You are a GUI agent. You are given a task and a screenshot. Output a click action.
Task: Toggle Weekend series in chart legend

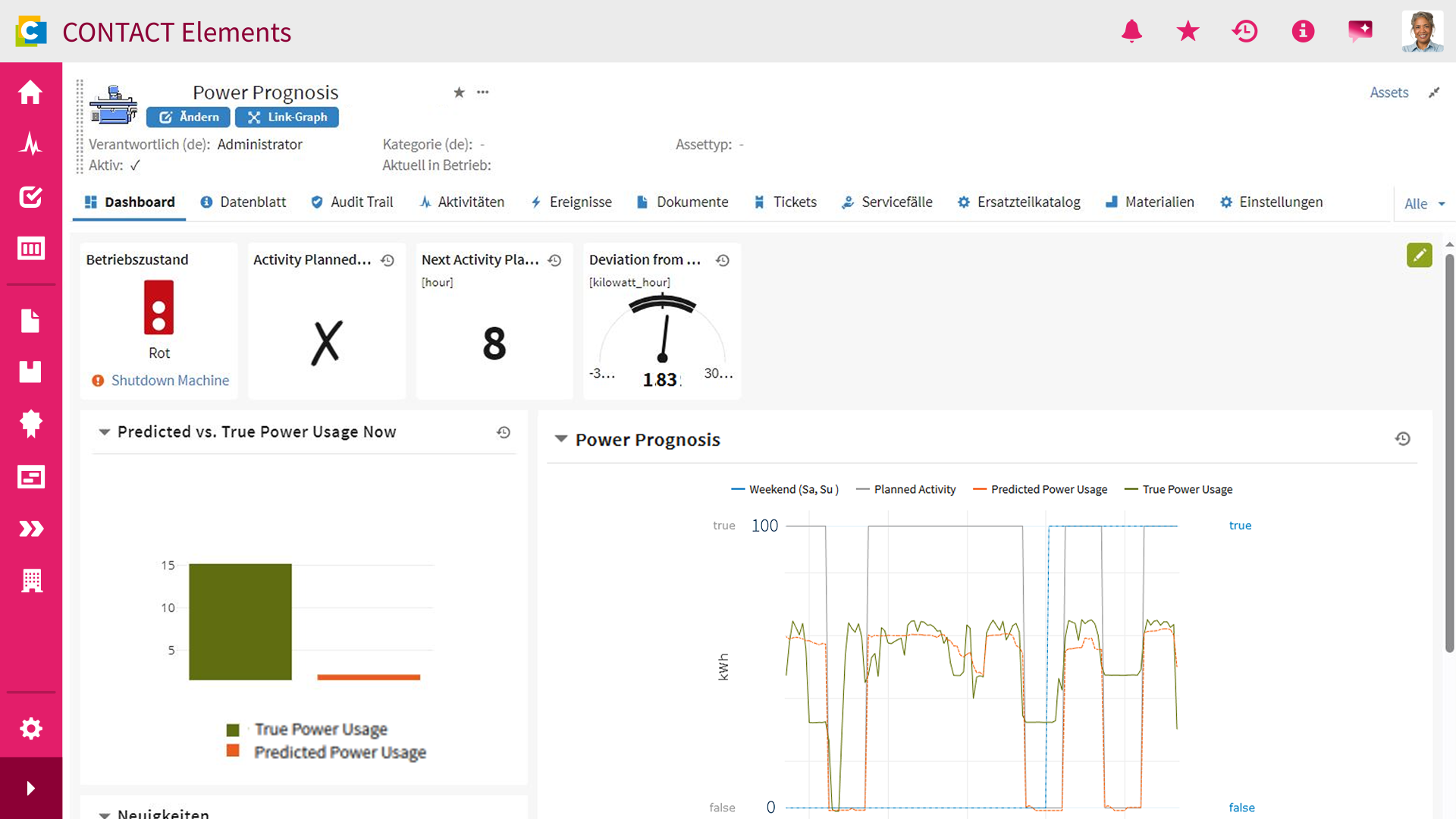pyautogui.click(x=785, y=489)
